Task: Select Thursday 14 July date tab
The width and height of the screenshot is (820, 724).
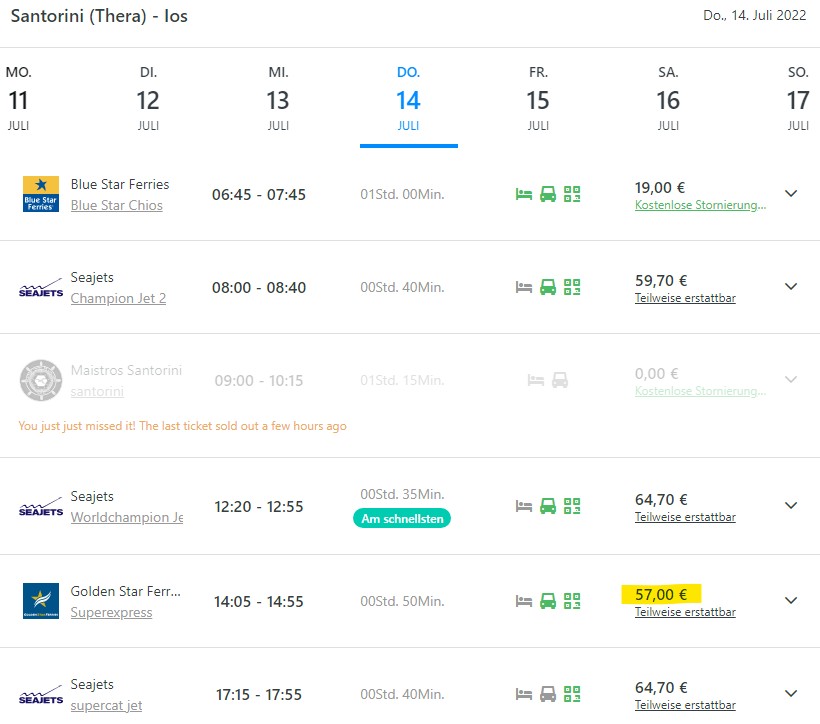Action: 408,98
